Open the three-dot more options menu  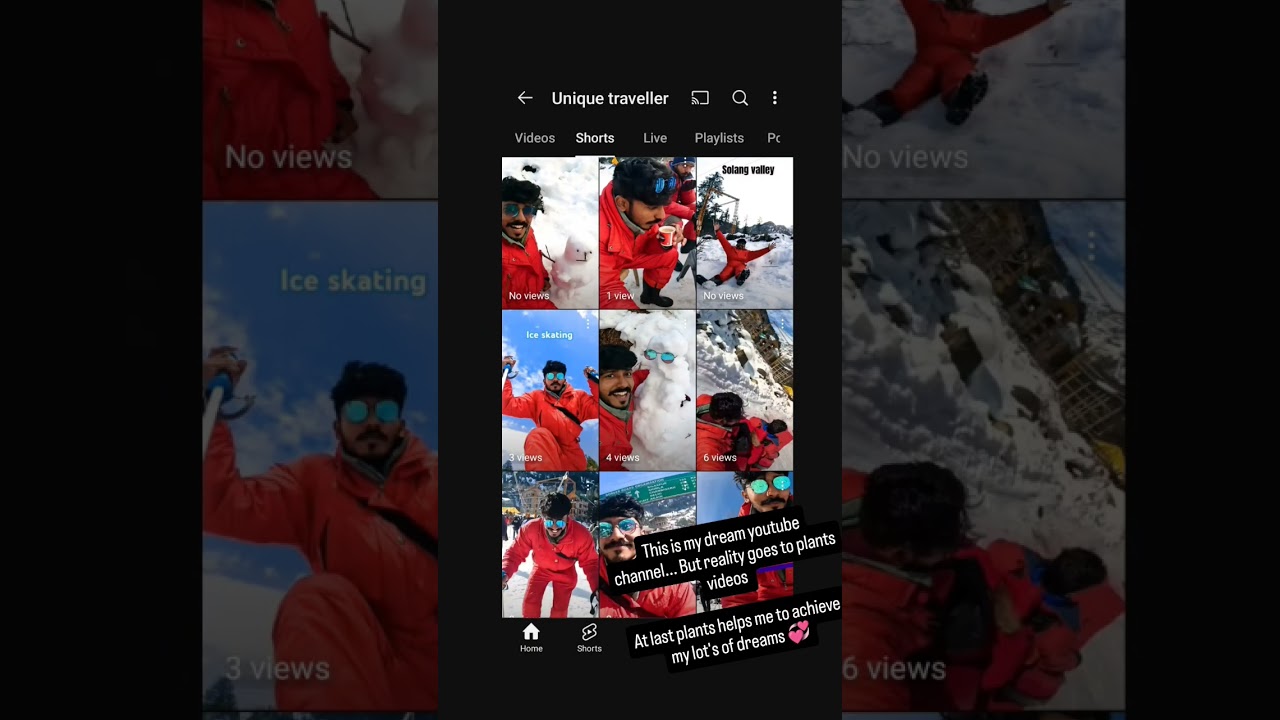(774, 98)
